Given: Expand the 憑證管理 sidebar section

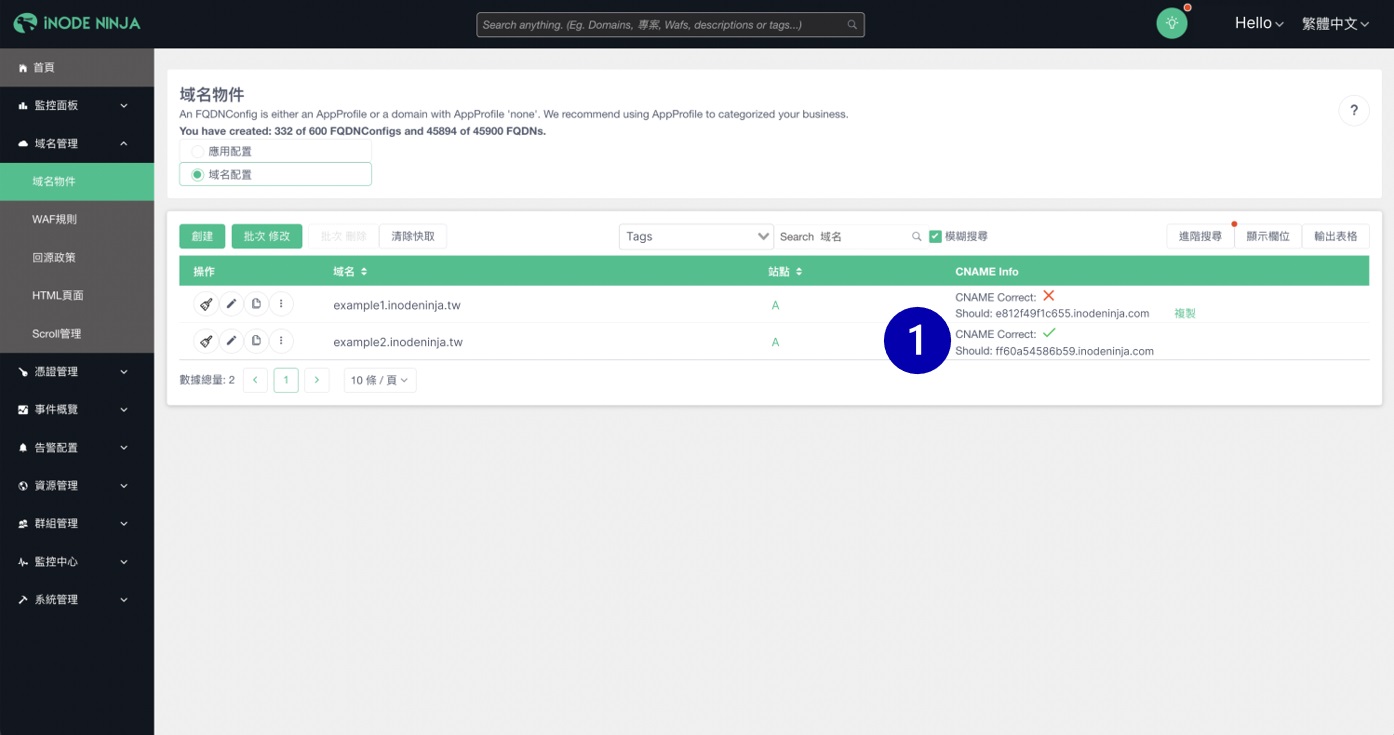Looking at the screenshot, I should click(x=77, y=372).
